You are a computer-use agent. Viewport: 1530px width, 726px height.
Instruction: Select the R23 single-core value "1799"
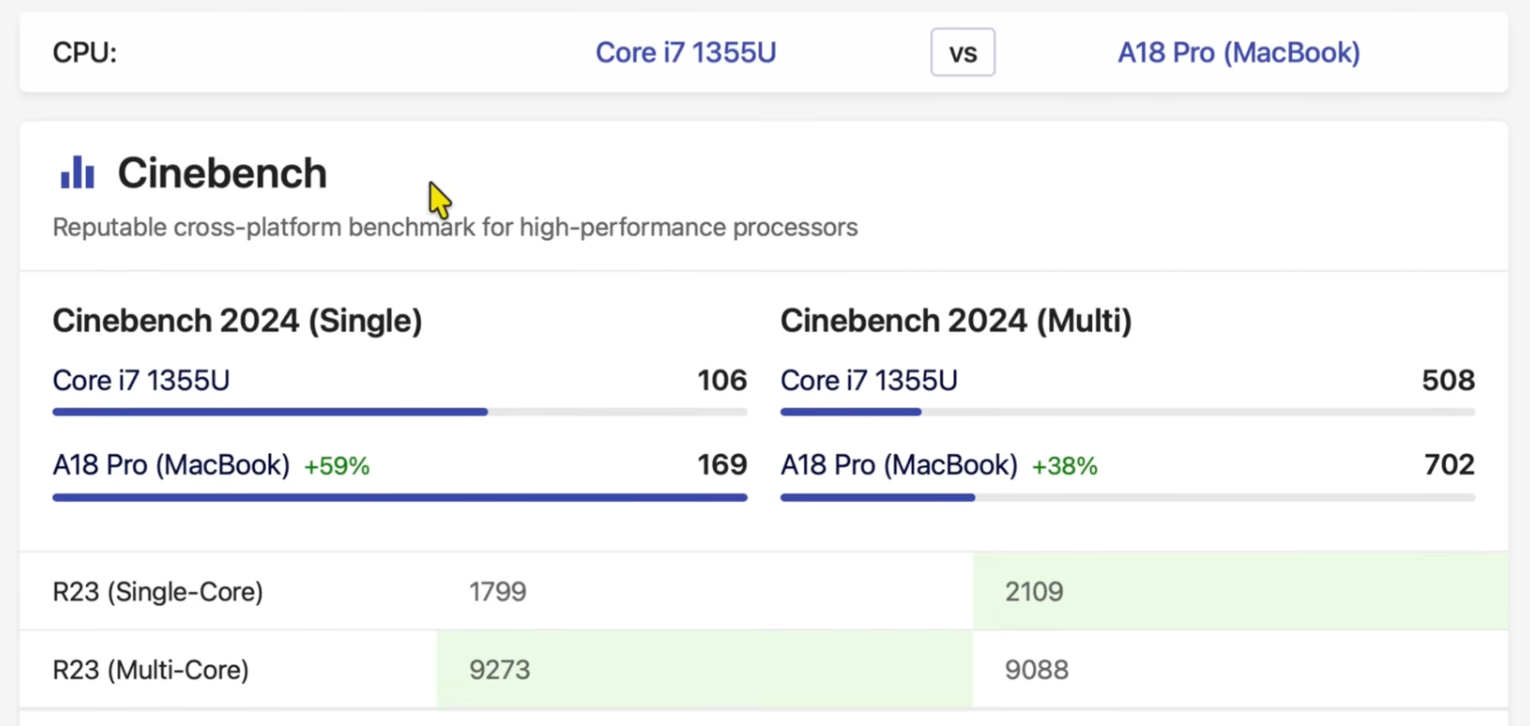(x=498, y=592)
